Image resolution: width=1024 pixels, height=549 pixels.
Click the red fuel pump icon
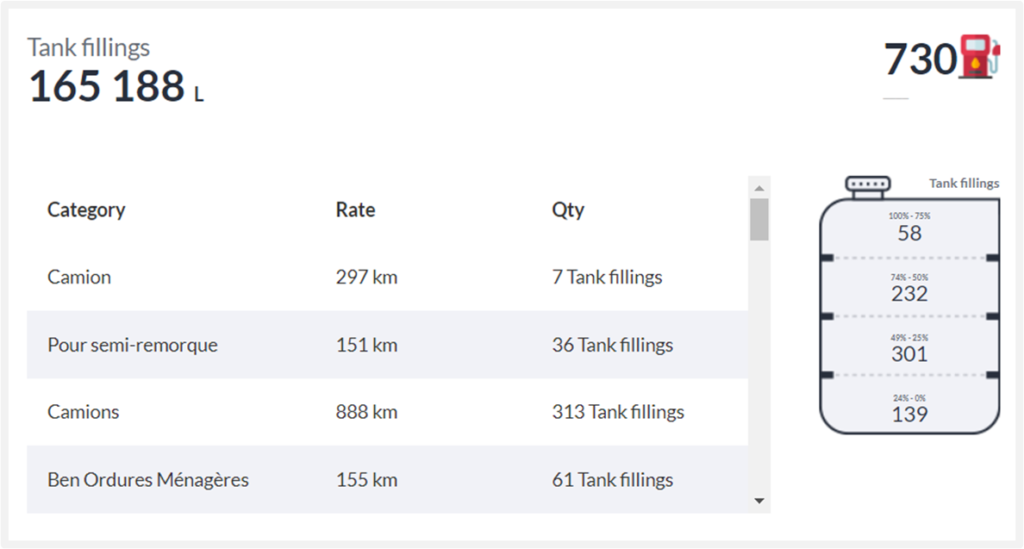(980, 57)
